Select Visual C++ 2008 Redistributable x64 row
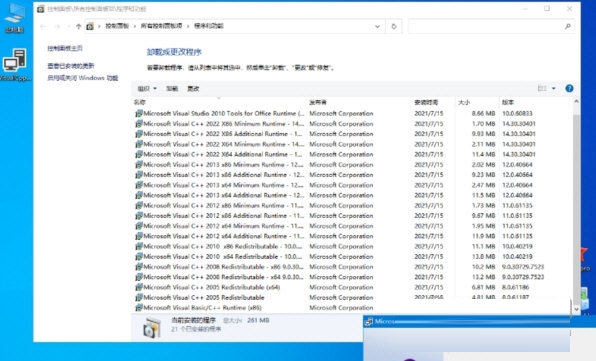Viewport: 596px width, 361px height. coord(352,277)
